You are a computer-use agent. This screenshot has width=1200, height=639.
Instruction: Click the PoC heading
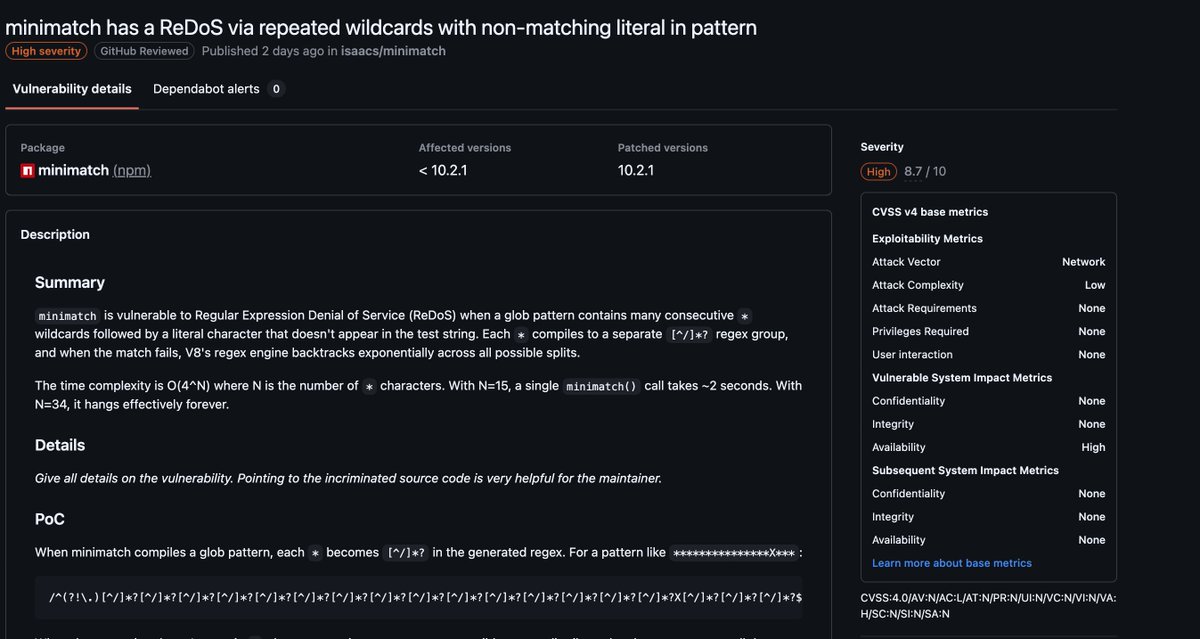(x=50, y=519)
